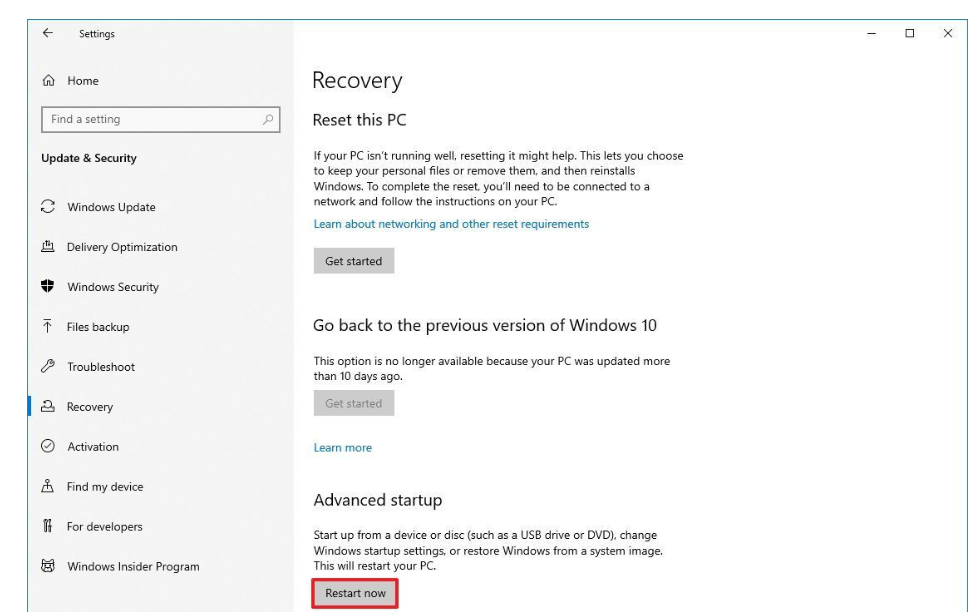Image resolution: width=977 pixels, height=612 pixels.
Task: Click the Activation checkmark icon
Action: [47, 447]
